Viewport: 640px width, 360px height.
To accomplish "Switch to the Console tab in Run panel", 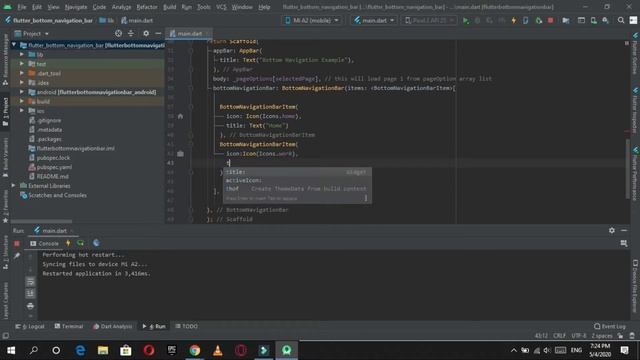I will pos(44,243).
